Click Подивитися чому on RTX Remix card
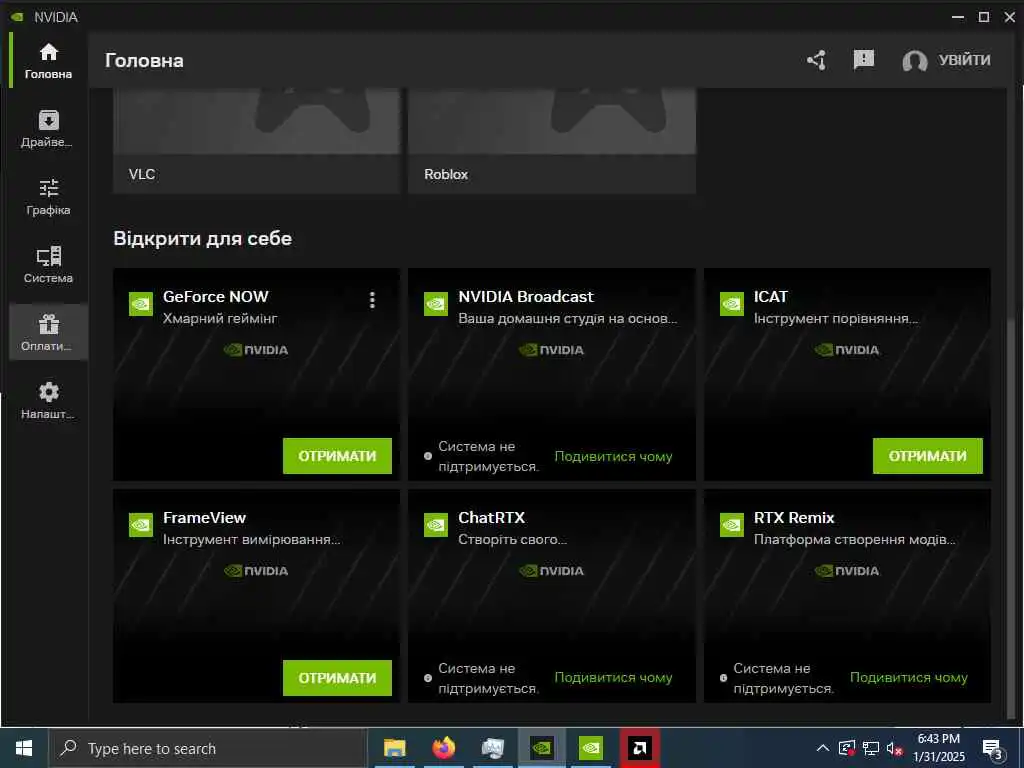The height and width of the screenshot is (768, 1024). (x=908, y=678)
